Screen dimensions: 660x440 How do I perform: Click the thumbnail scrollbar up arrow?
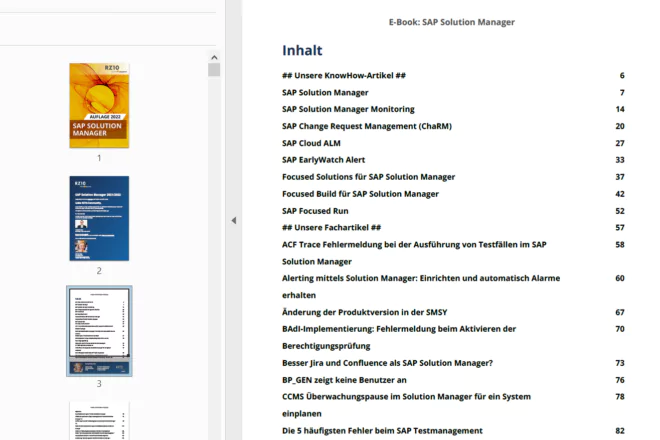point(214,57)
